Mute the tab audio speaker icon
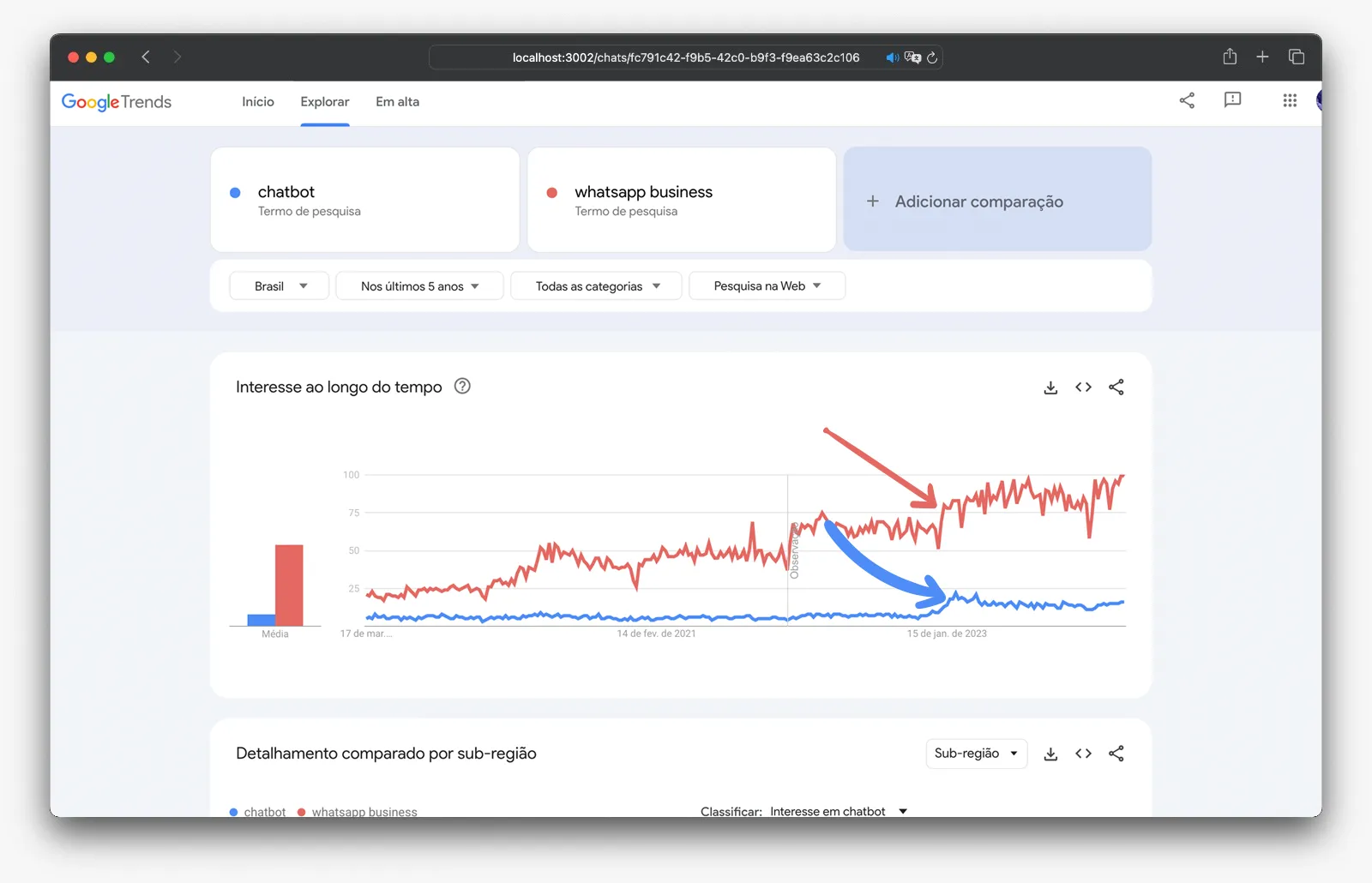This screenshot has width=1372, height=883. point(892,57)
